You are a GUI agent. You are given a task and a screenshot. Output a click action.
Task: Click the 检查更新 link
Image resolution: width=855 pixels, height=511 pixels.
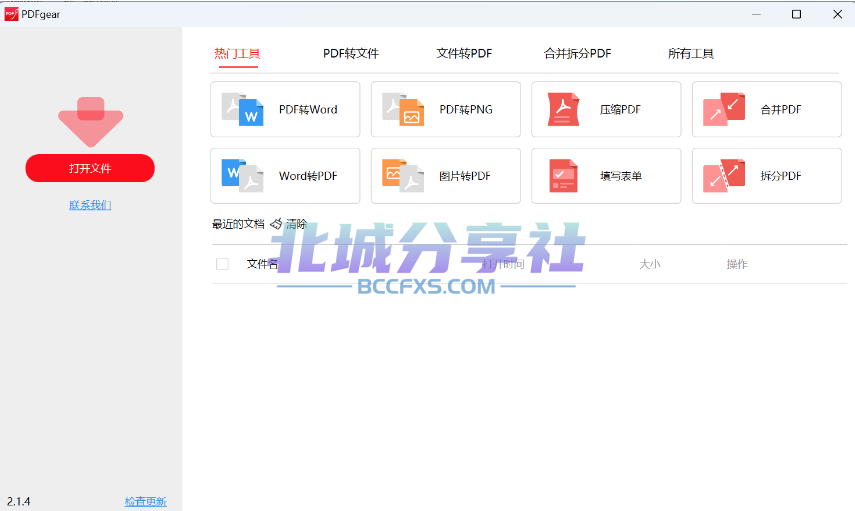146,501
